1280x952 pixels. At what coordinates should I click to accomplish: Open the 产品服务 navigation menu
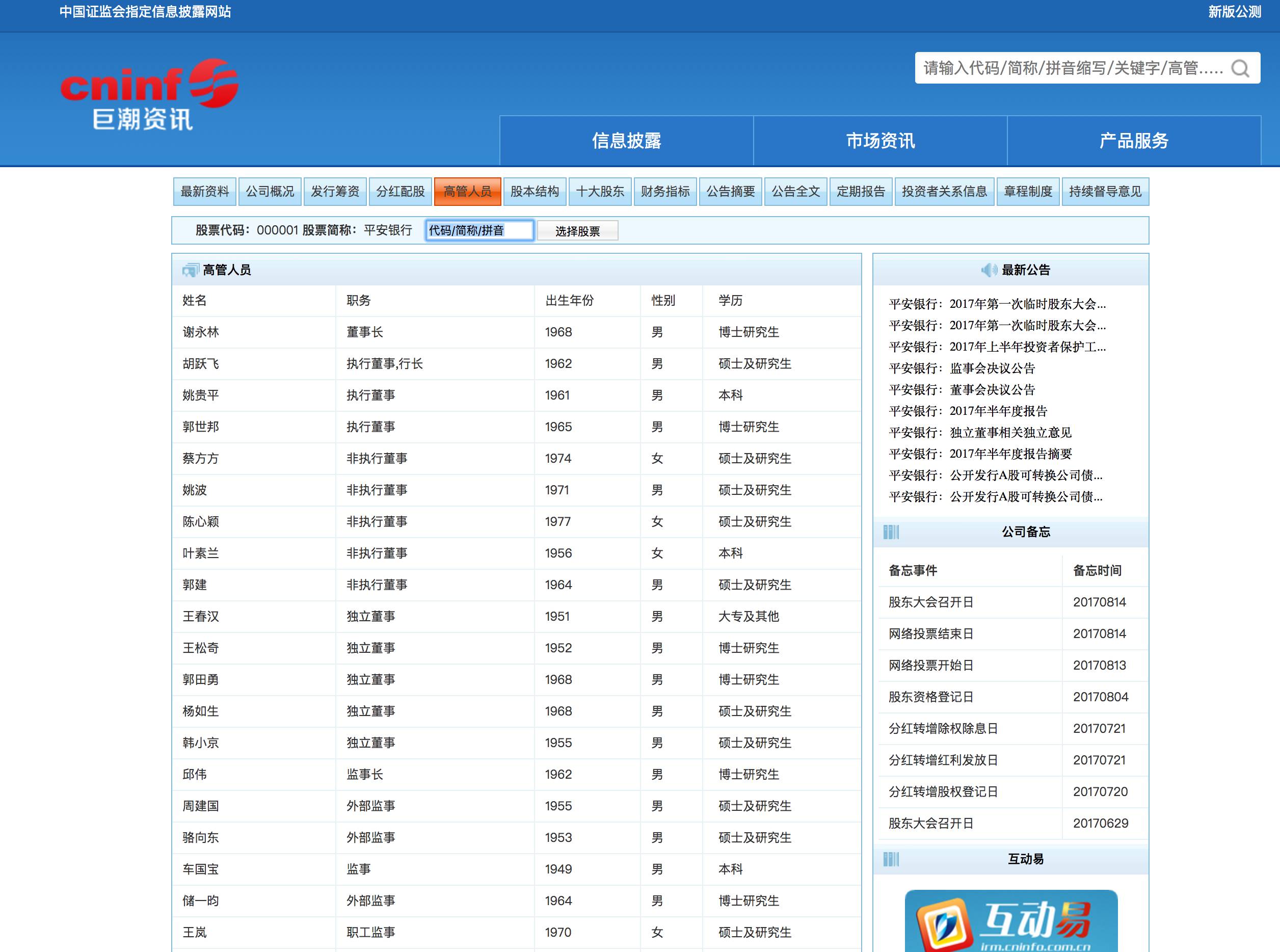click(1133, 141)
